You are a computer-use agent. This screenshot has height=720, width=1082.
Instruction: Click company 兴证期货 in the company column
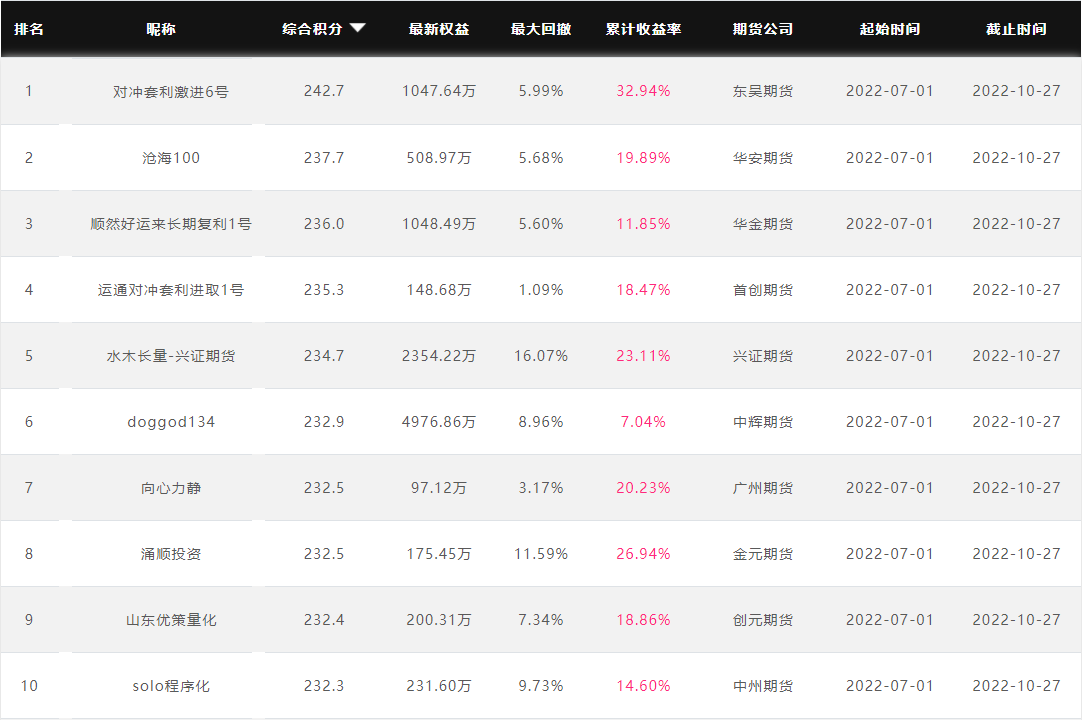pyautogui.click(x=763, y=356)
